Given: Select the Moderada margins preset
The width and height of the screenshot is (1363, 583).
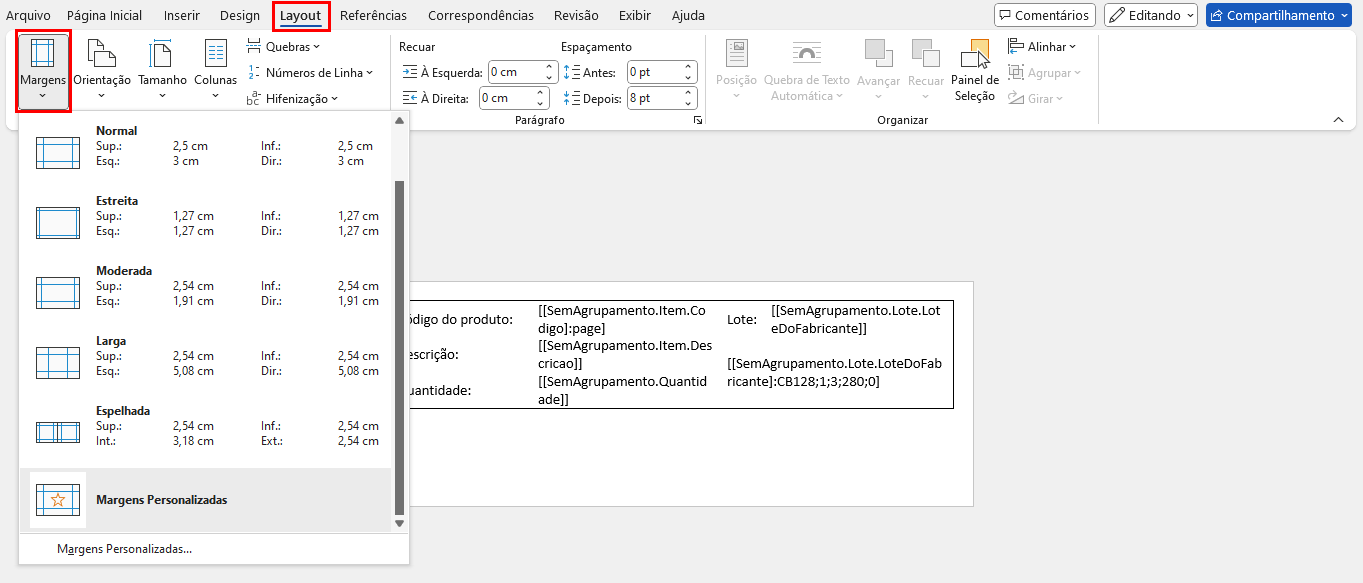Looking at the screenshot, I should pyautogui.click(x=205, y=286).
